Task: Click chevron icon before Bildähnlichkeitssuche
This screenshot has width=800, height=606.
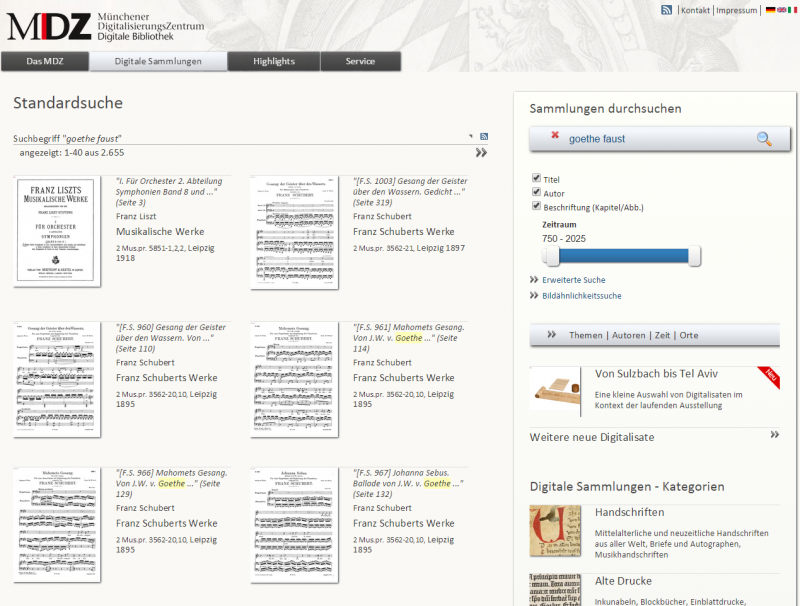Action: pyautogui.click(x=534, y=295)
